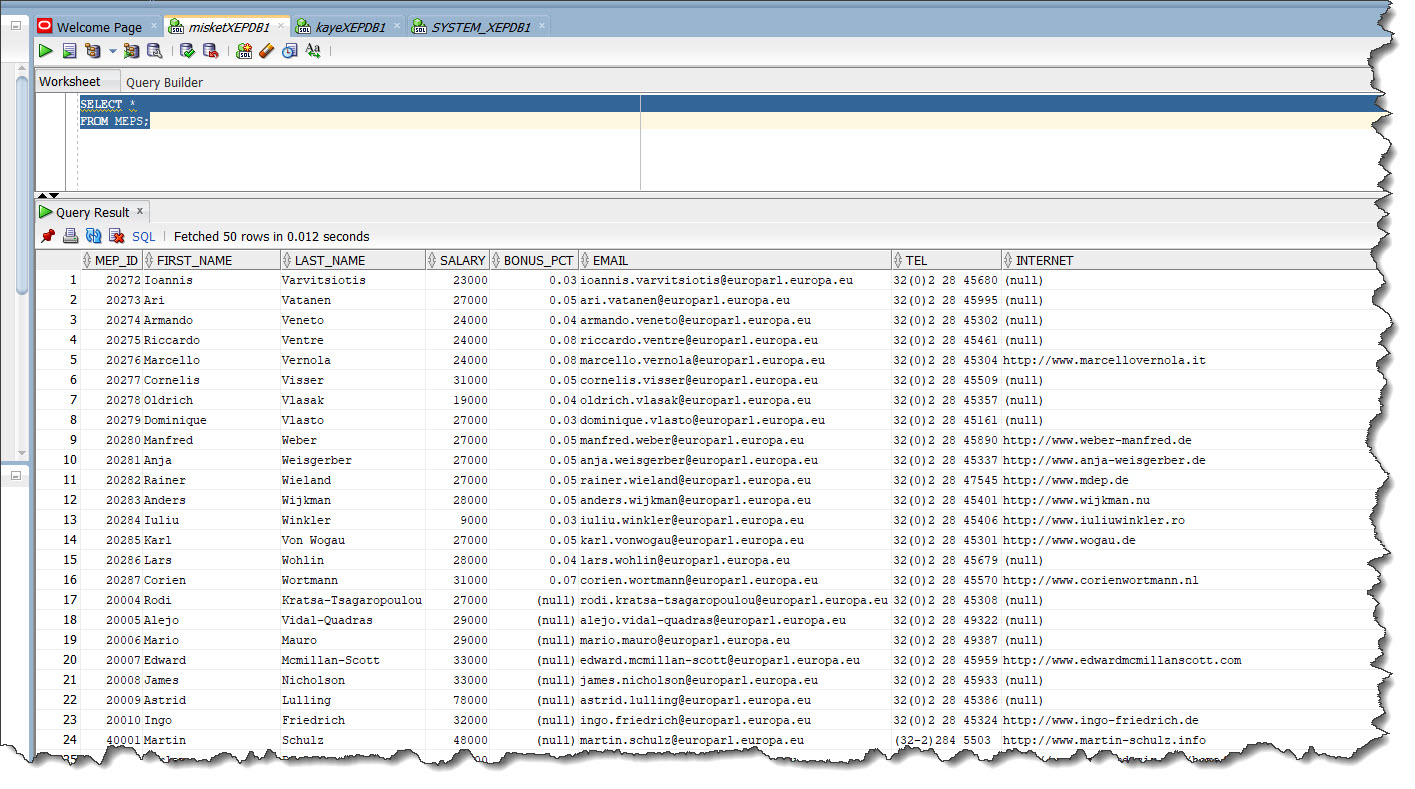This screenshot has height=789, width=1415.
Task: Click the Run Script icon
Action: tap(69, 50)
